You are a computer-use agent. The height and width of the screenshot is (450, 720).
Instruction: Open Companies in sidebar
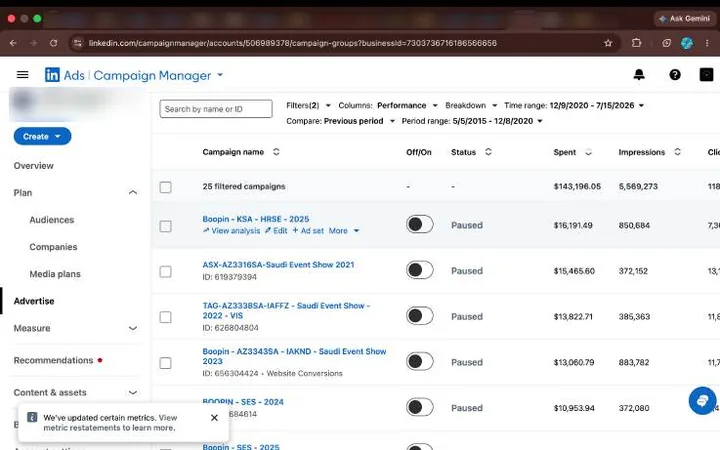click(x=53, y=247)
